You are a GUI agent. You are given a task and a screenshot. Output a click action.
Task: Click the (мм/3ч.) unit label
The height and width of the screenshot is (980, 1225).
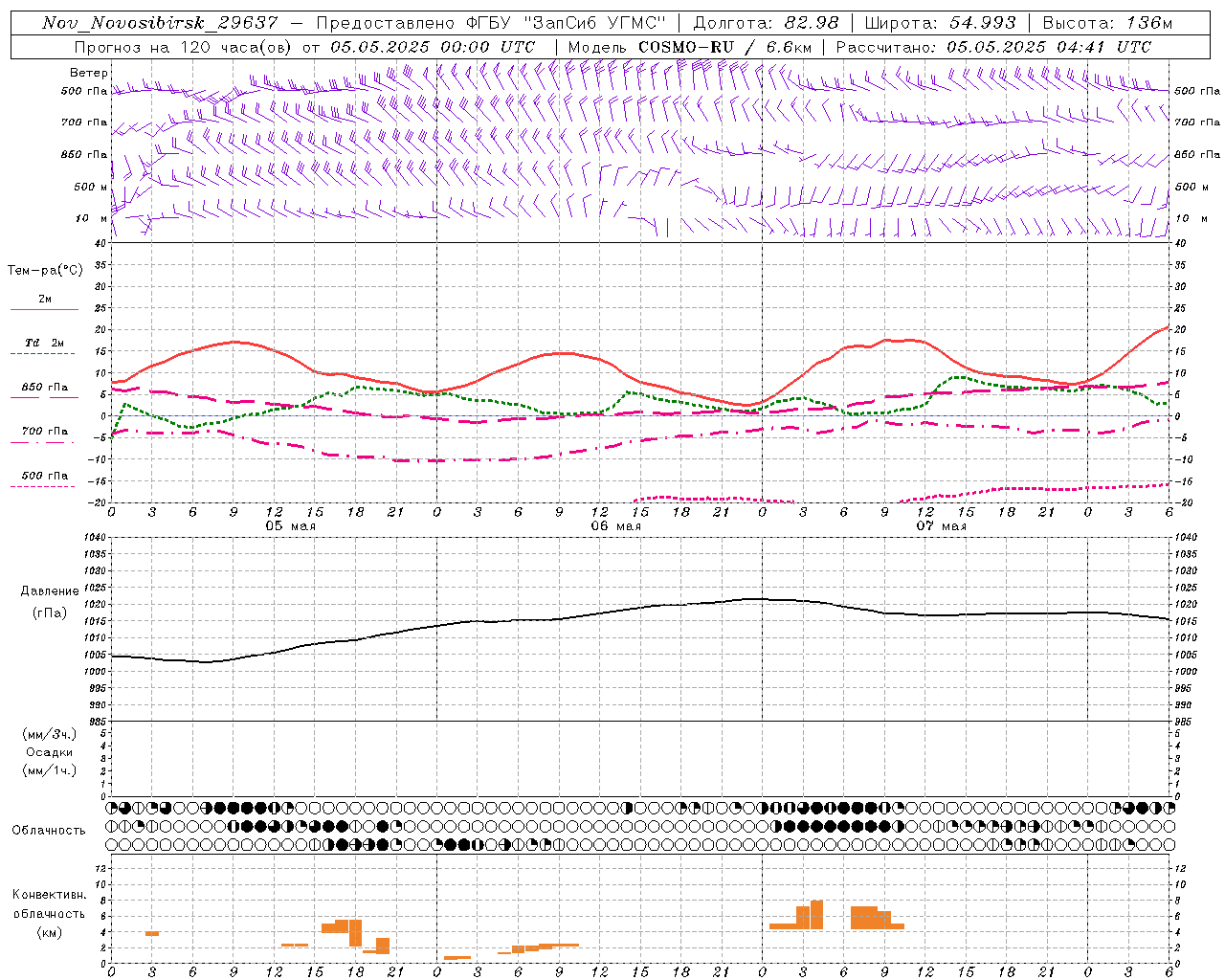coord(50,734)
